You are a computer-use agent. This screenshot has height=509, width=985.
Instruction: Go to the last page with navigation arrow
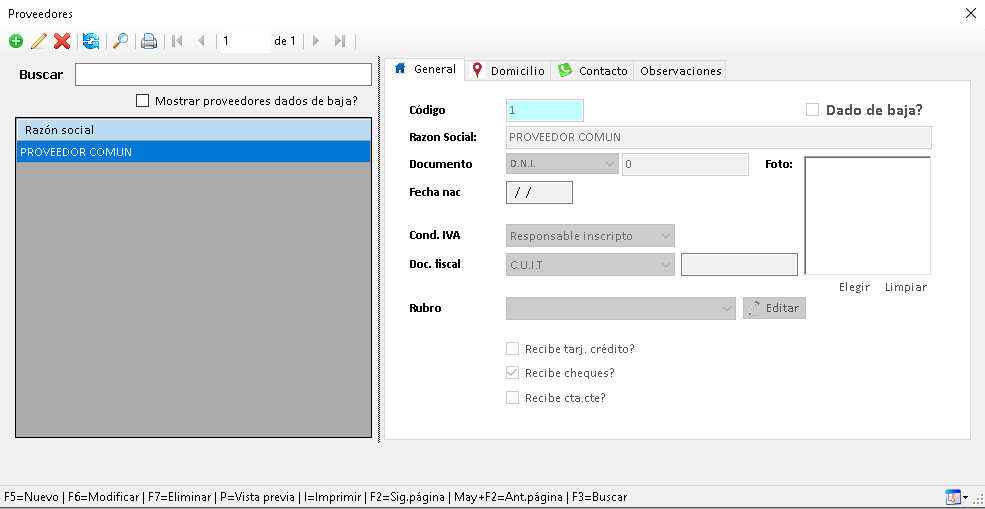click(340, 41)
